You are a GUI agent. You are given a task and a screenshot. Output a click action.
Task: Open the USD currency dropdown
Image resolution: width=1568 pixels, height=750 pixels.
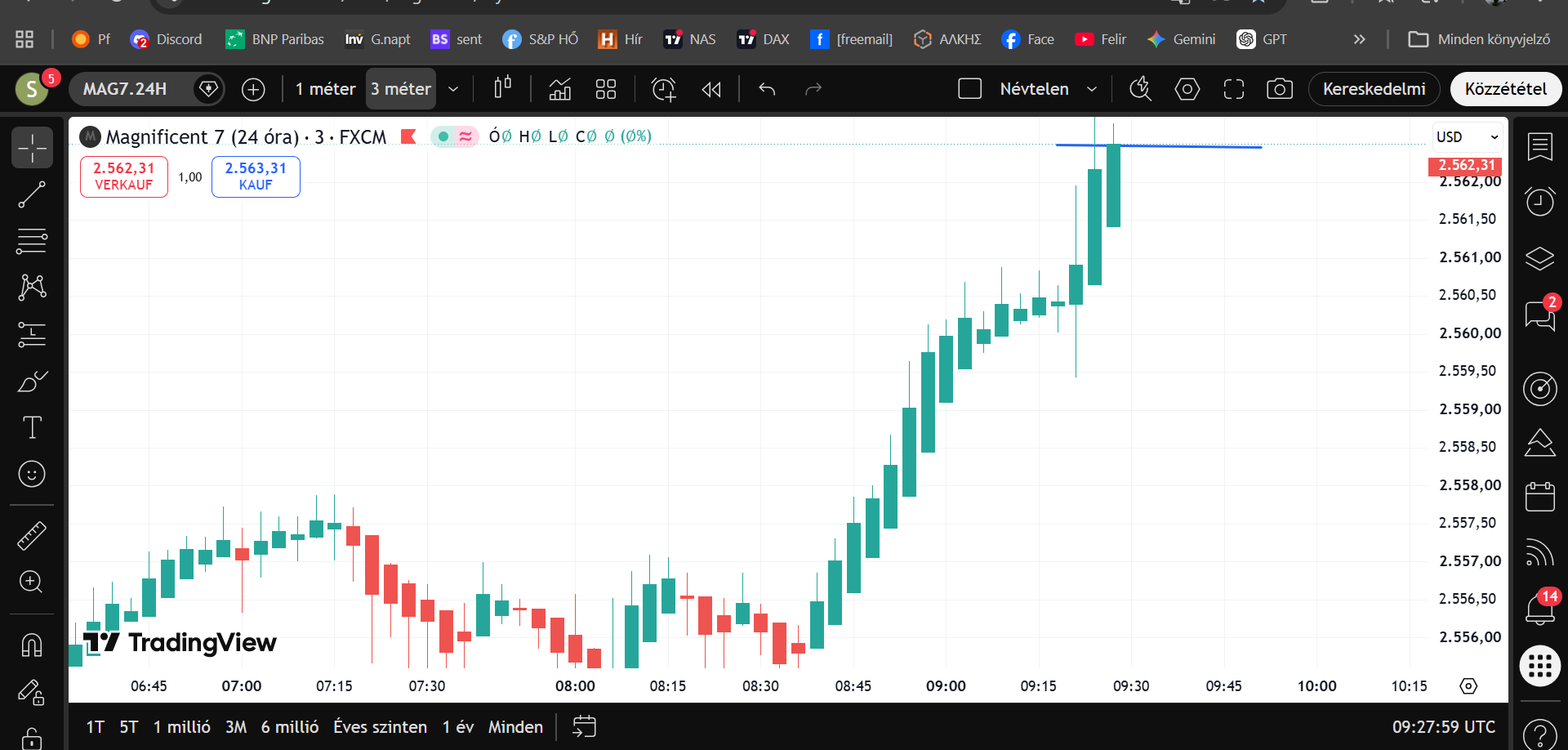pyautogui.click(x=1468, y=136)
